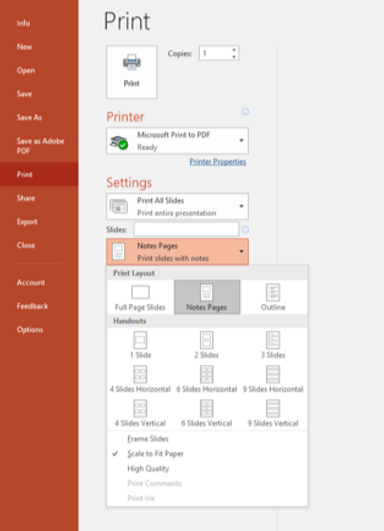Toggle the Frame Slides option
Screen dimensions: 384x531
tap(148, 439)
